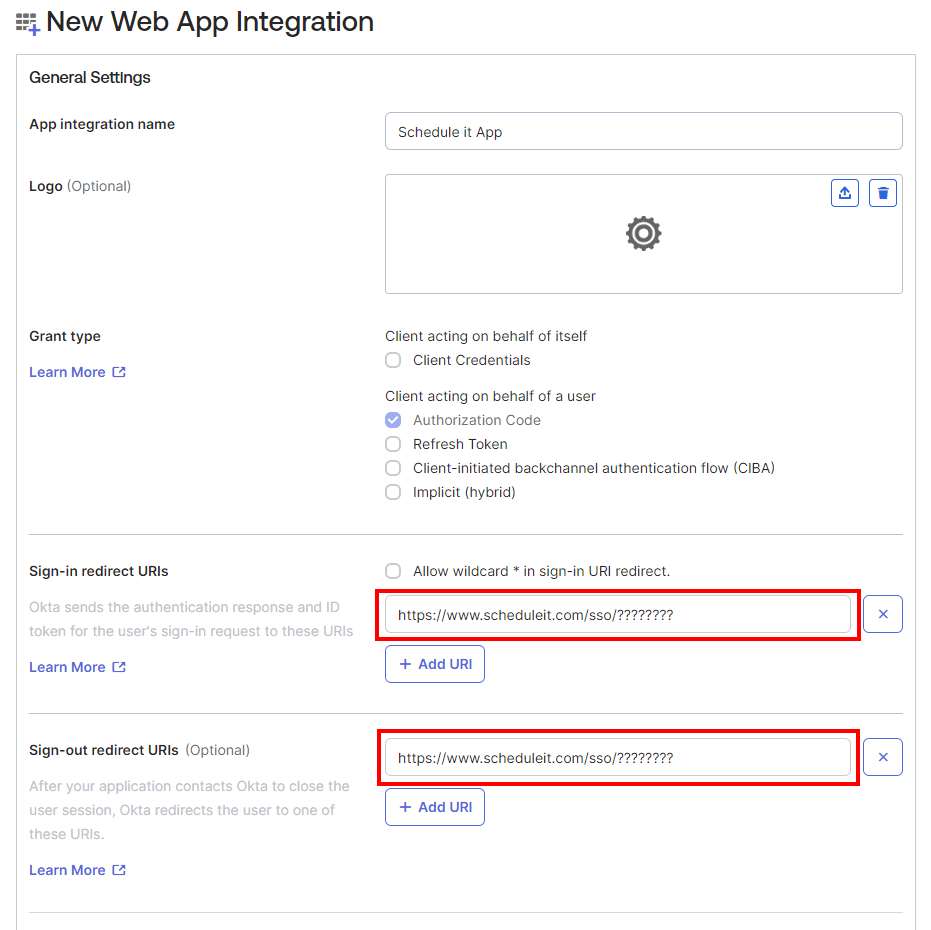Remove the sign-out redirect URI
This screenshot has width=931, height=930.
tap(882, 757)
